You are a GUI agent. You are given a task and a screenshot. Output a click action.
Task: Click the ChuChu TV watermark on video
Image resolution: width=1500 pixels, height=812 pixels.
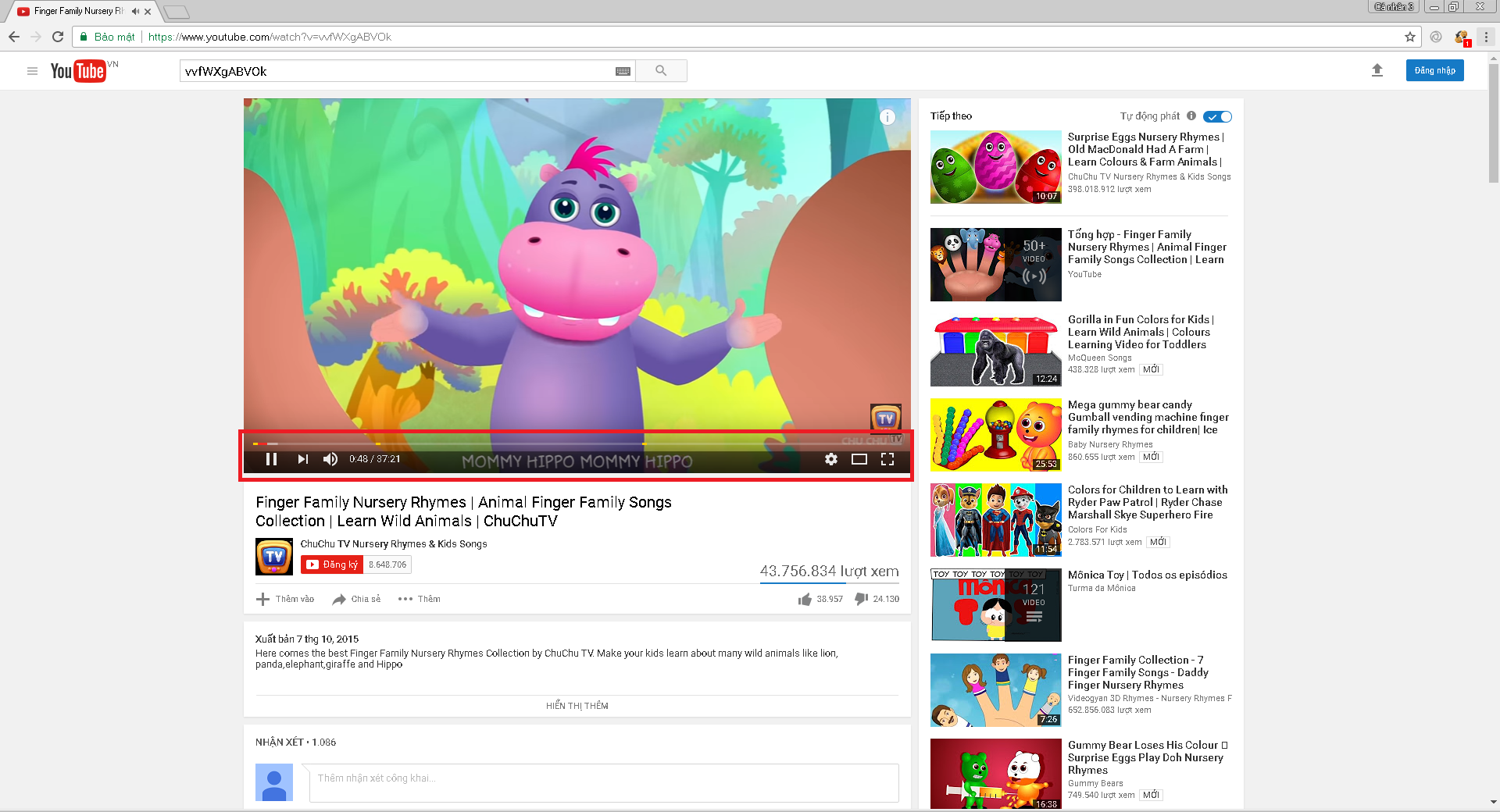coord(886,419)
